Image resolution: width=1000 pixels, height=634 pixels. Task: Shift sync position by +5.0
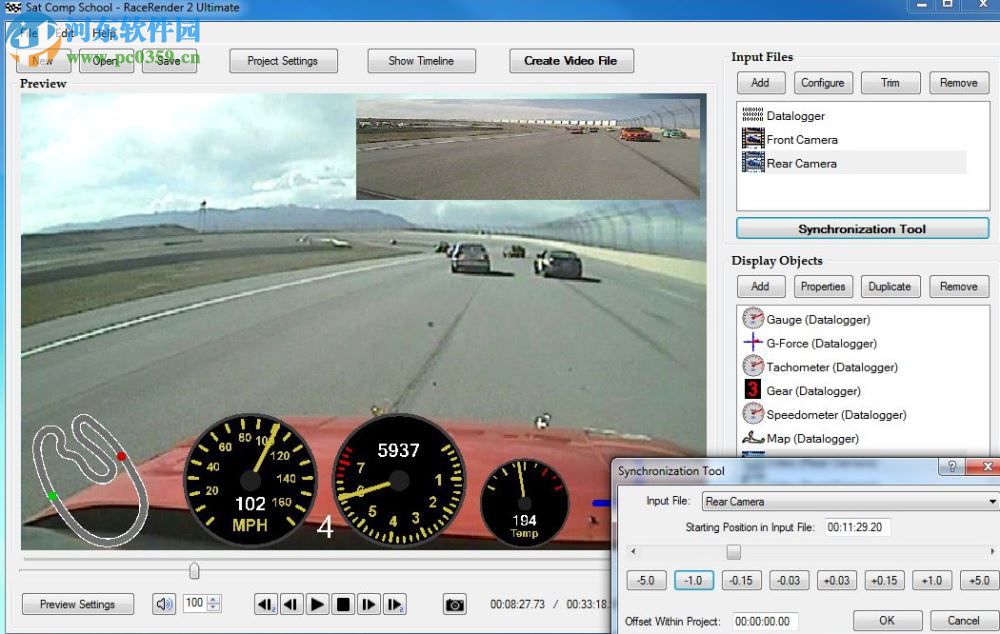tap(980, 580)
